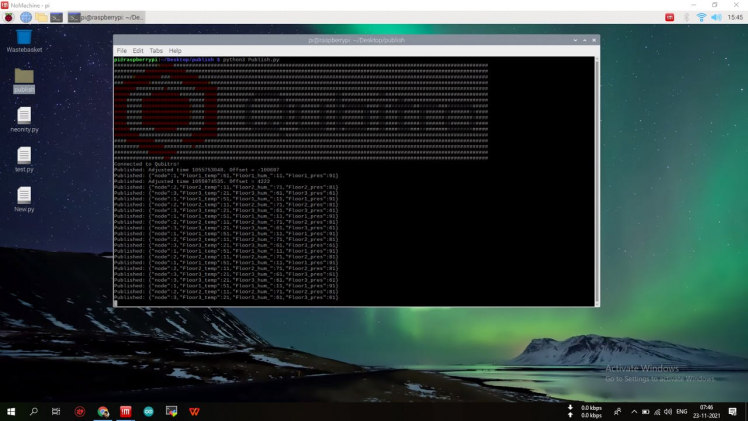This screenshot has height=421, width=748.
Task: Click the network speed kbps indicator
Action: coord(585,411)
